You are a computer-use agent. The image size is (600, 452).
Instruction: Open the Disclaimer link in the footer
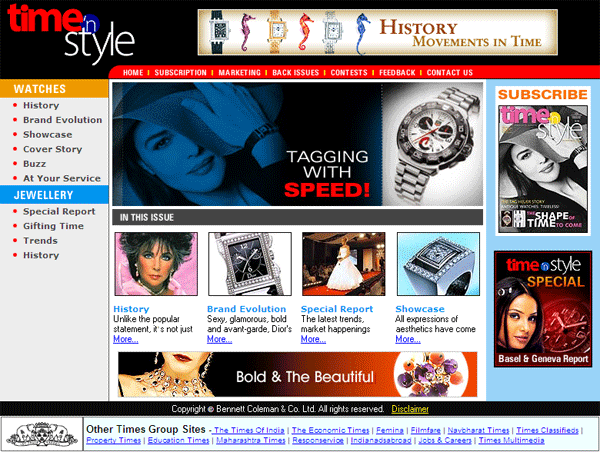click(410, 409)
